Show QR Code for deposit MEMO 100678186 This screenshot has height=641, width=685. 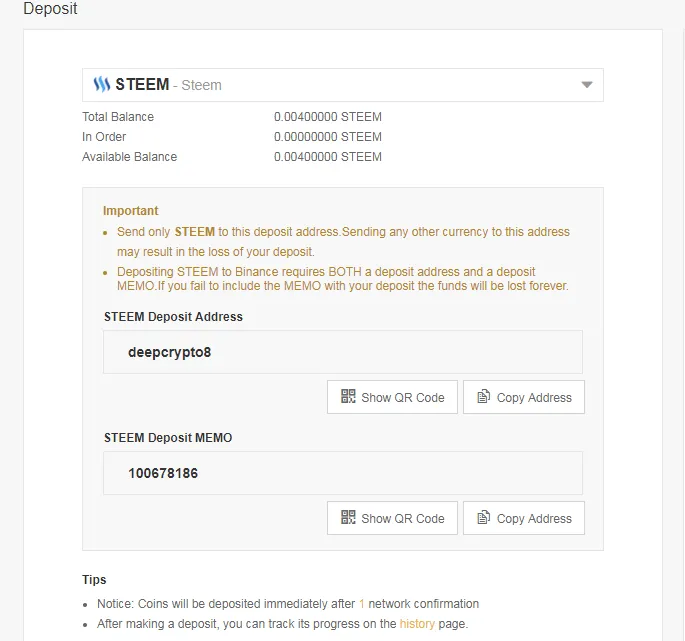[x=392, y=518]
